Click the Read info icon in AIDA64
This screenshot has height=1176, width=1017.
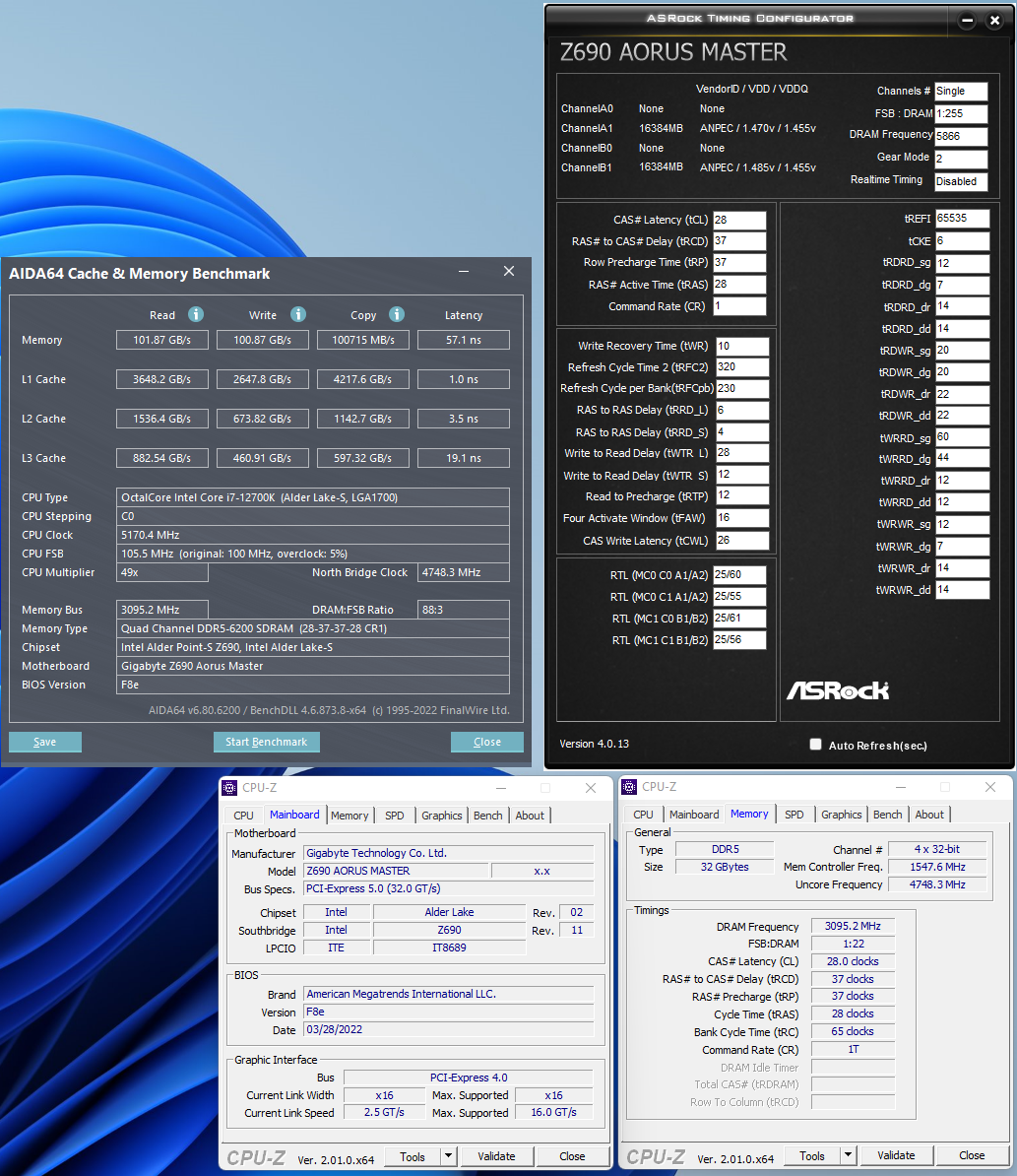click(x=196, y=314)
